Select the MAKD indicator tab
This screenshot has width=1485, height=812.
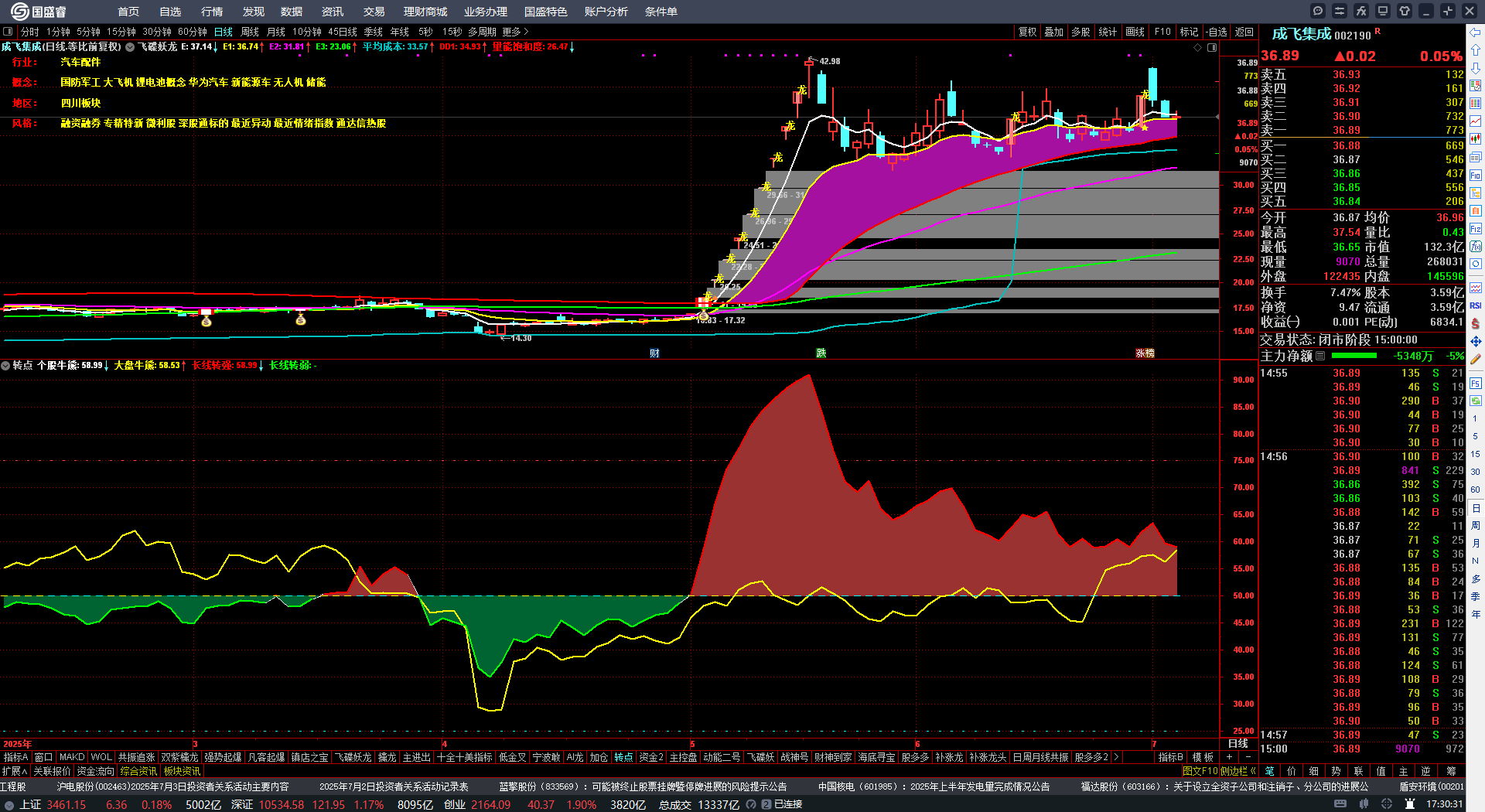72,757
